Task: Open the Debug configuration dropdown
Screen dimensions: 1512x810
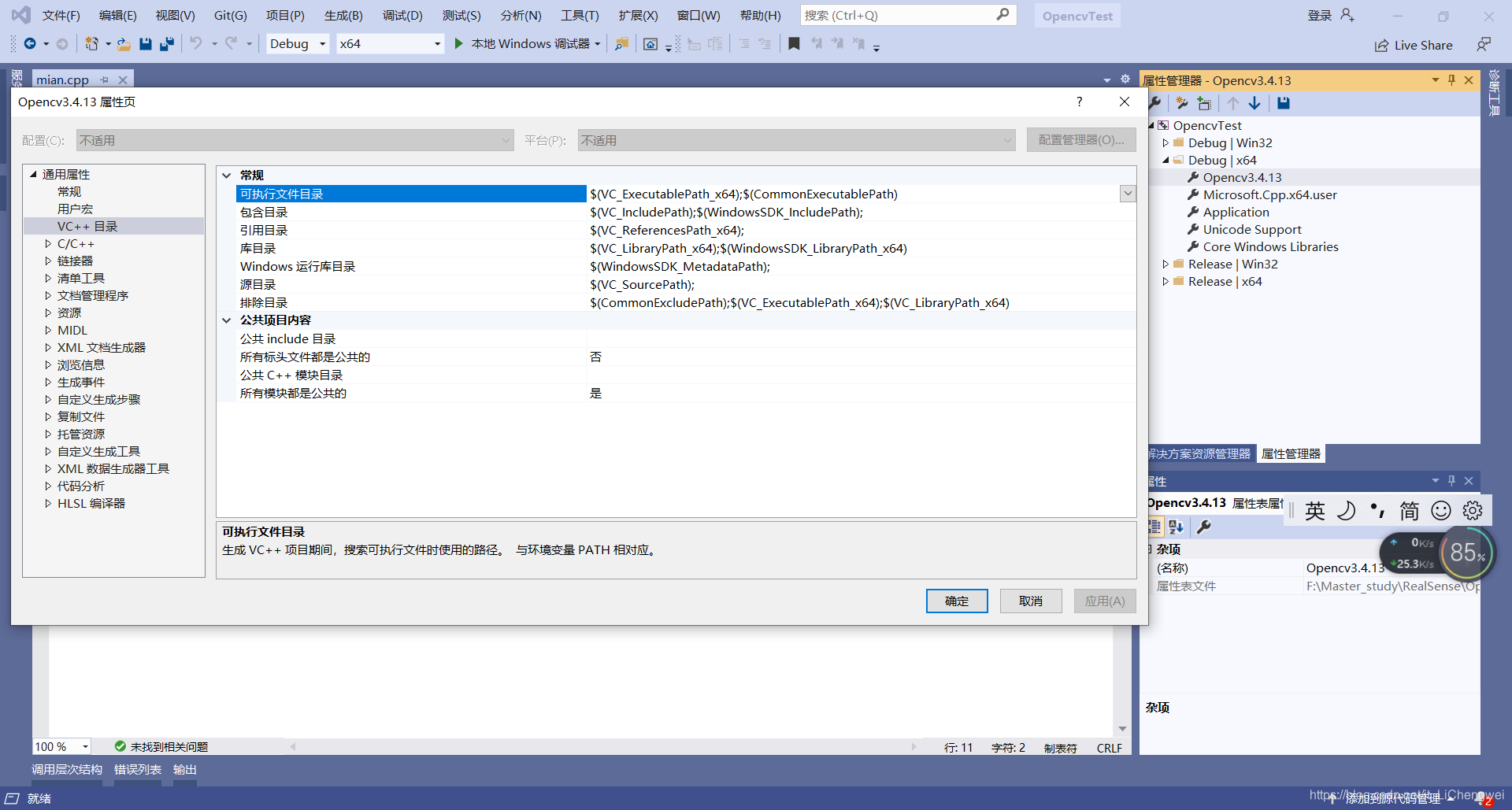Action: (322, 44)
